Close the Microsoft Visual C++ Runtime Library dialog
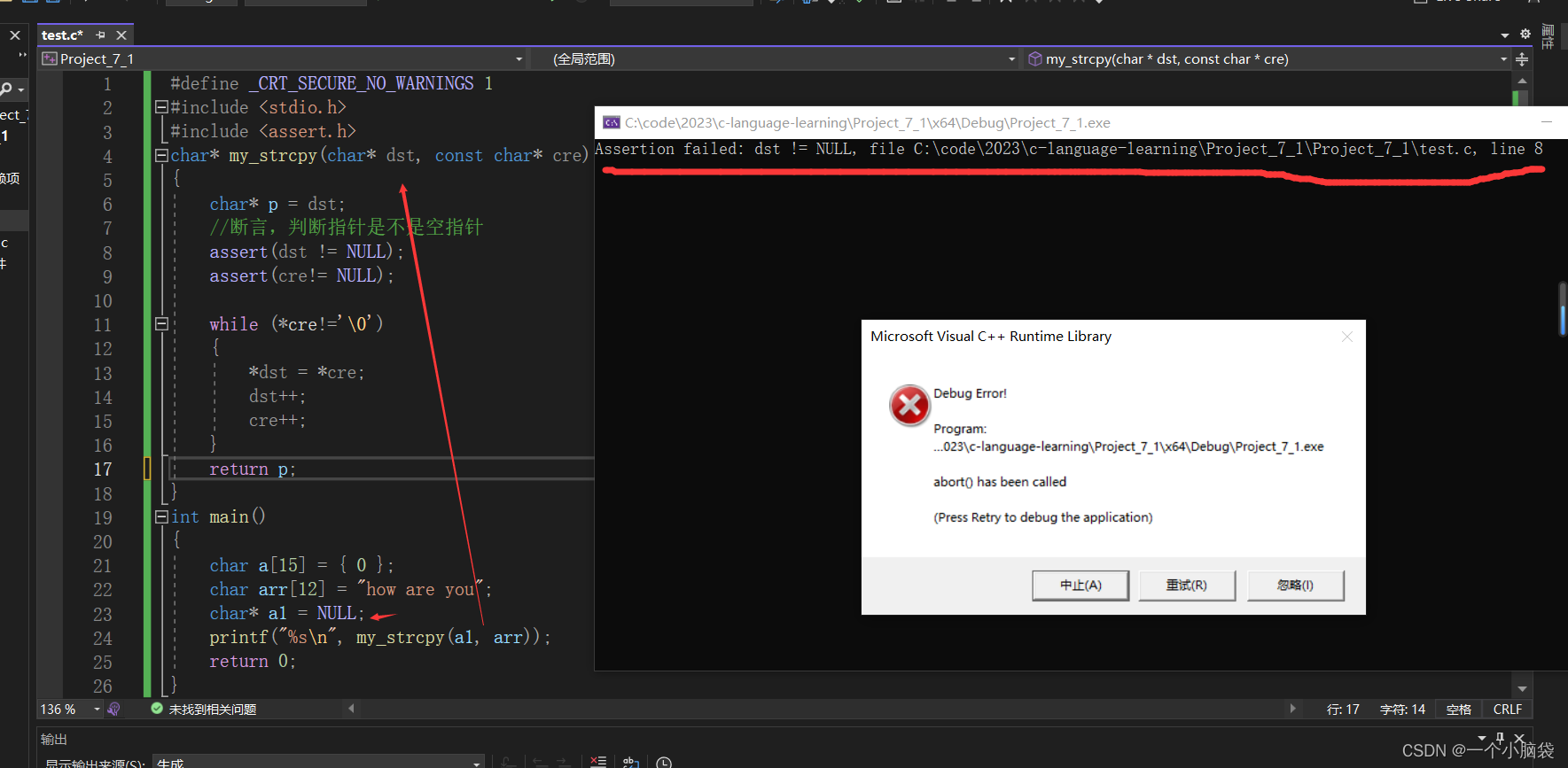Screen dimensions: 1568x768 [x=1347, y=337]
